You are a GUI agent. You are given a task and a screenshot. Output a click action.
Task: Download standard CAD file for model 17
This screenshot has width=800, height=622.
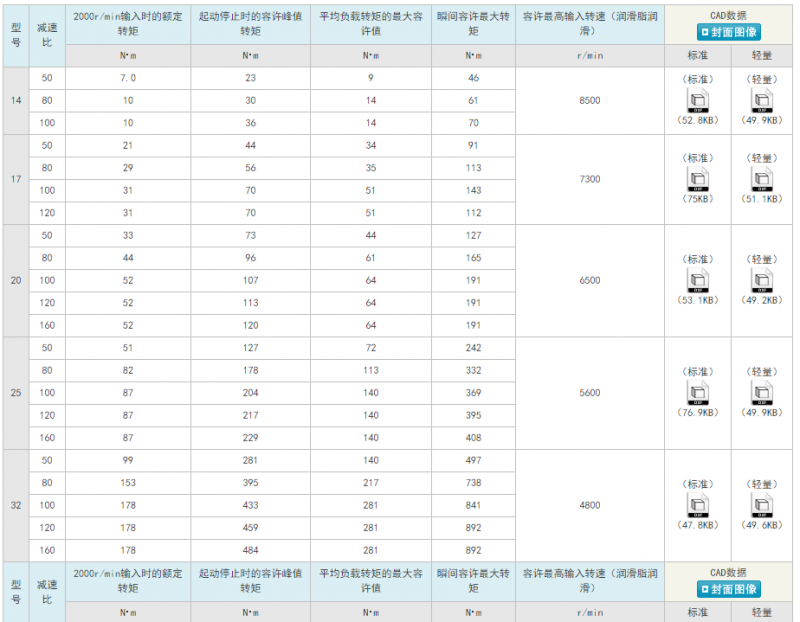(x=697, y=179)
